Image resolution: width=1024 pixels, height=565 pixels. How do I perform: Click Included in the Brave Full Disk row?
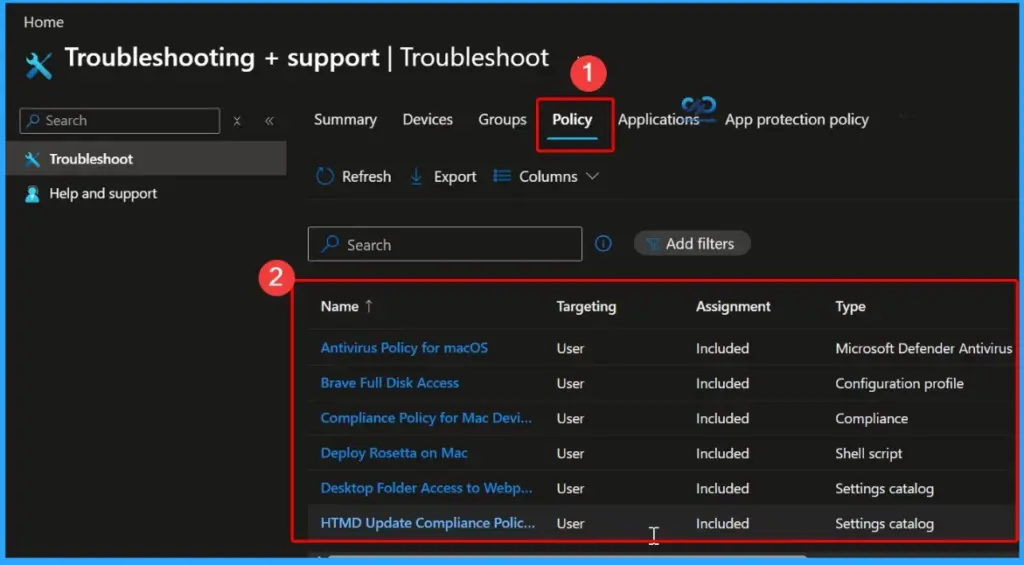(722, 383)
